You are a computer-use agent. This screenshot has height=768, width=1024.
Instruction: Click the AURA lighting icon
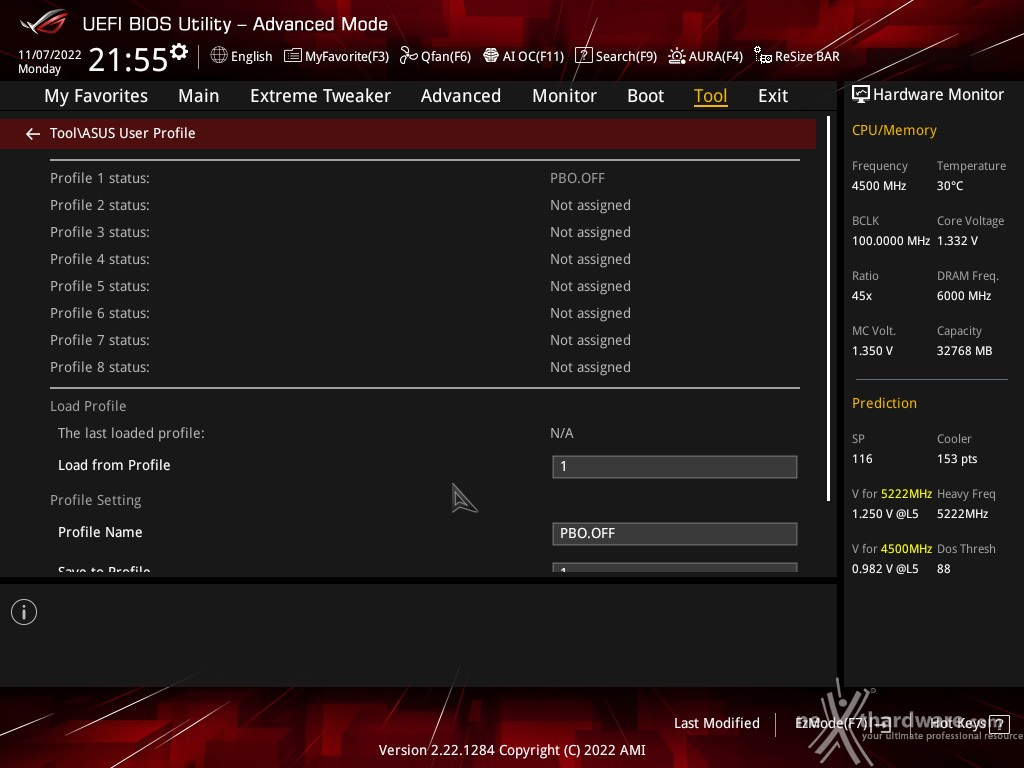coord(677,56)
